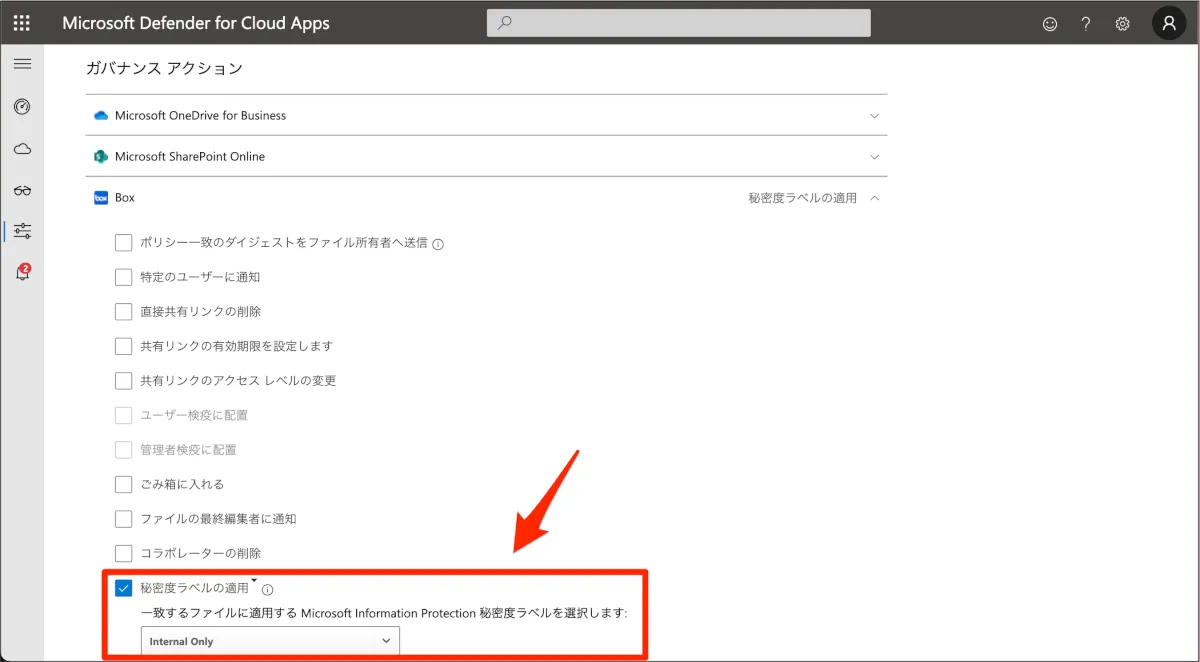The image size is (1200, 662).
Task: Open the alerts bell icon with badge
Action: pos(22,273)
